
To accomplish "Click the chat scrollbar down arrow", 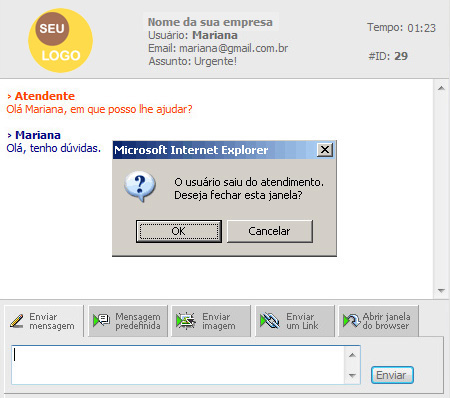I will [441, 291].
